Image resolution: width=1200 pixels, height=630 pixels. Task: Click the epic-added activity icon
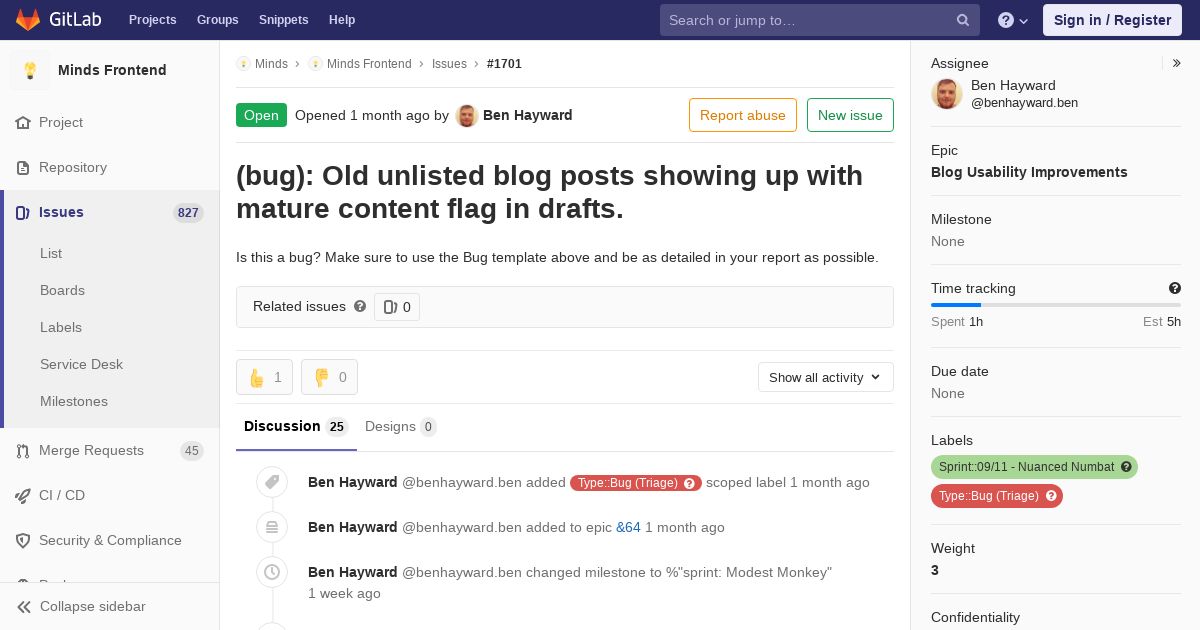click(x=272, y=527)
